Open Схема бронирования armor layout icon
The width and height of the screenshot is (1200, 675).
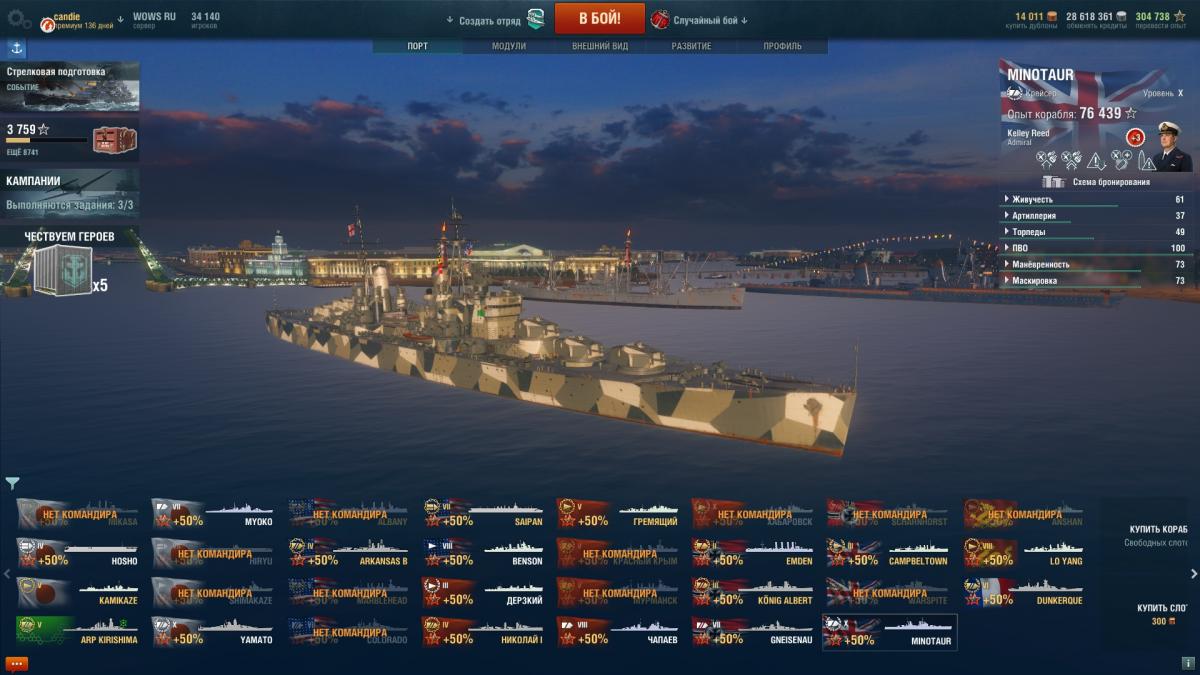coord(1053,182)
